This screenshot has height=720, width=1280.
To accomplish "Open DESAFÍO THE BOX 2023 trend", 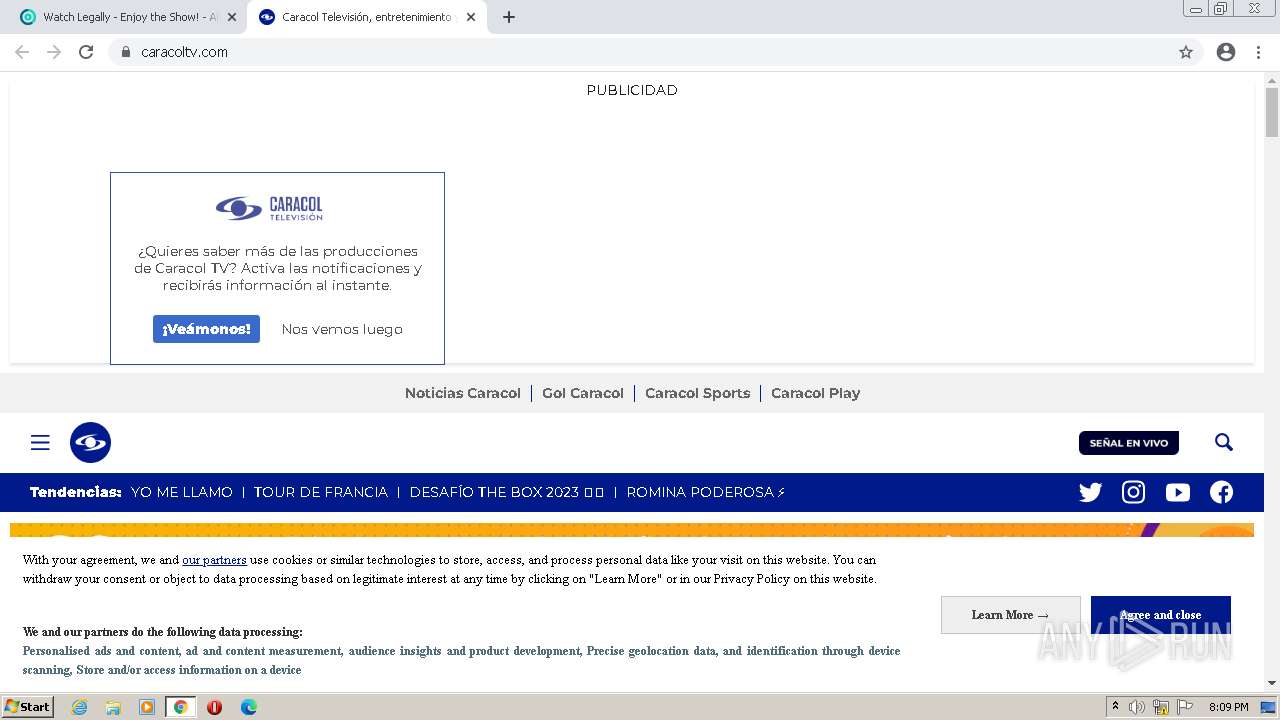I will pyautogui.click(x=507, y=492).
